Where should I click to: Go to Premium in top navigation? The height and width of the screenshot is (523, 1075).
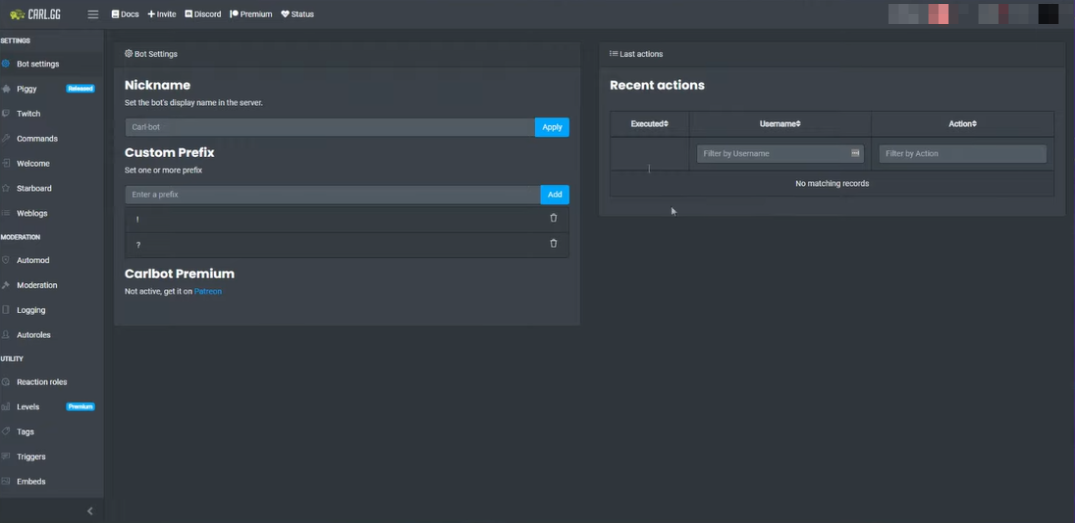[251, 14]
